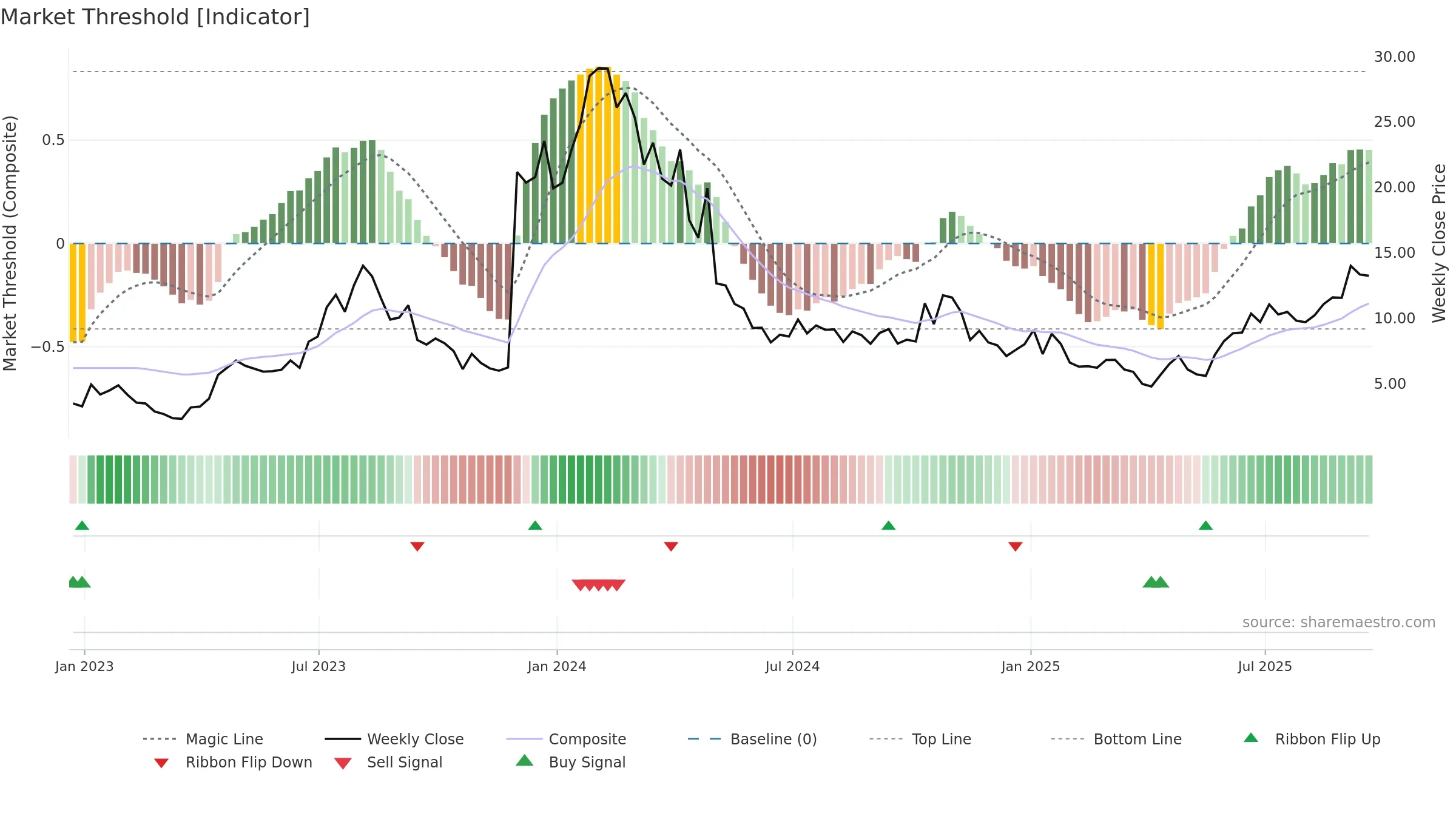Viewport: 1456px width, 819px height.
Task: Click the Ribbon Flip Up marker near May 2025
Action: click(1205, 525)
